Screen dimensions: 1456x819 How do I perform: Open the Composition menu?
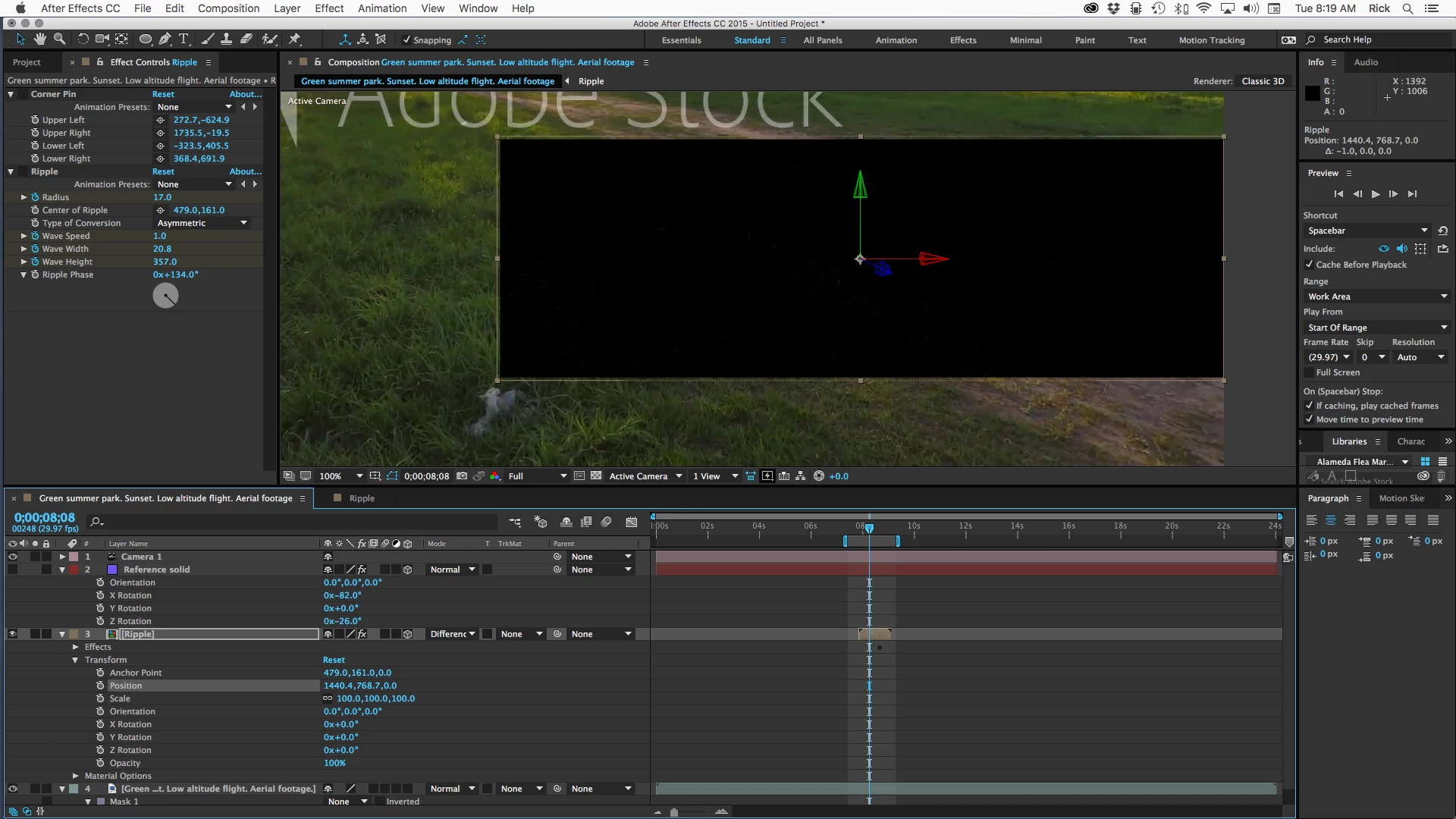pyautogui.click(x=228, y=8)
